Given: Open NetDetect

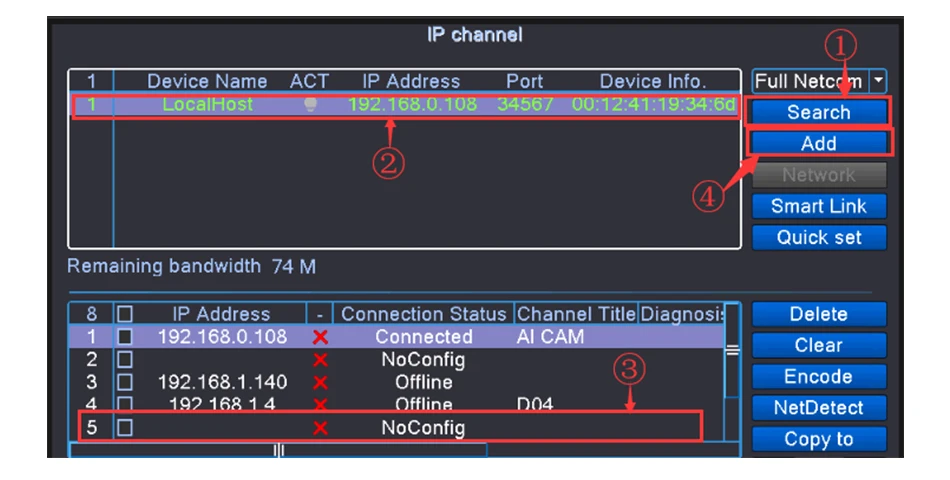Looking at the screenshot, I should point(818,407).
